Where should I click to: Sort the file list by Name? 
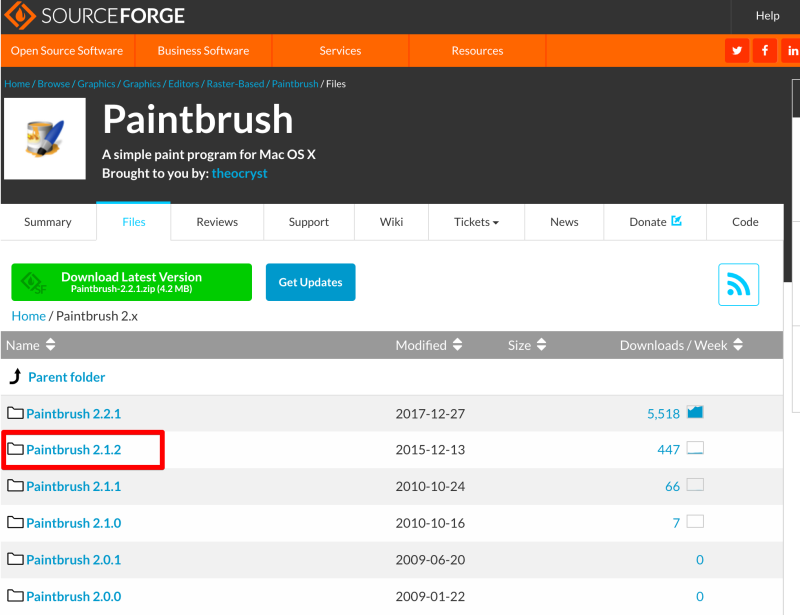click(x=31, y=345)
